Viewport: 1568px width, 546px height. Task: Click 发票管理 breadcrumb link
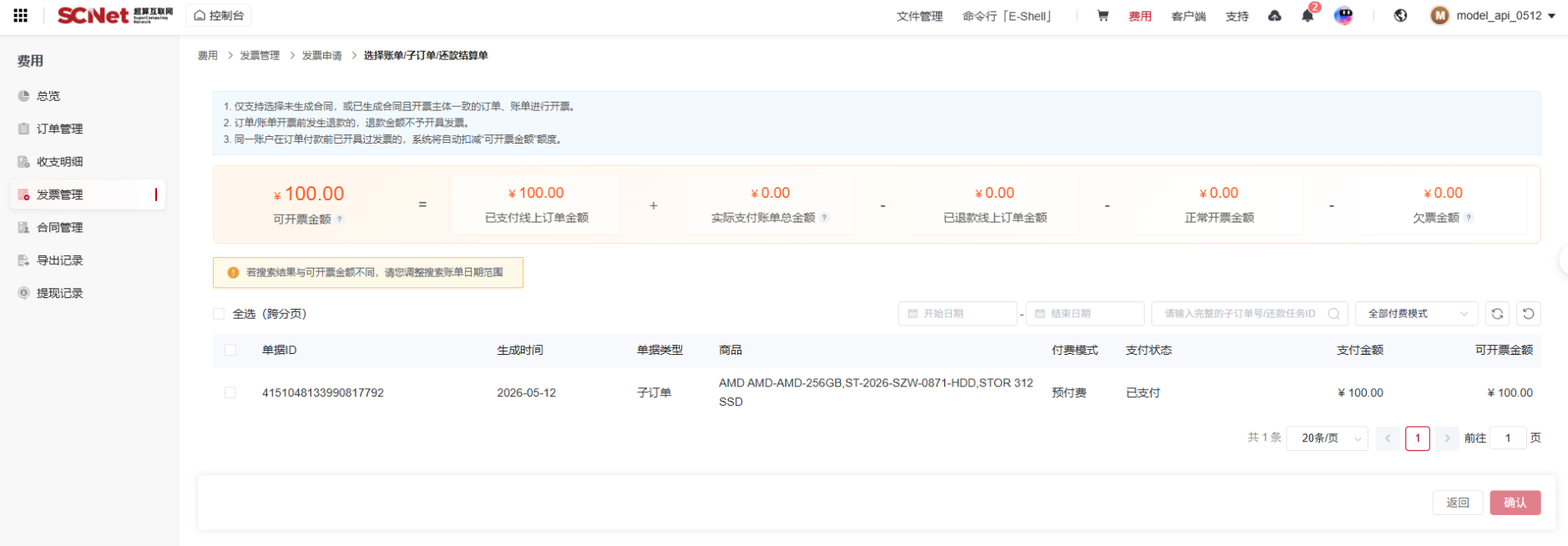260,55
